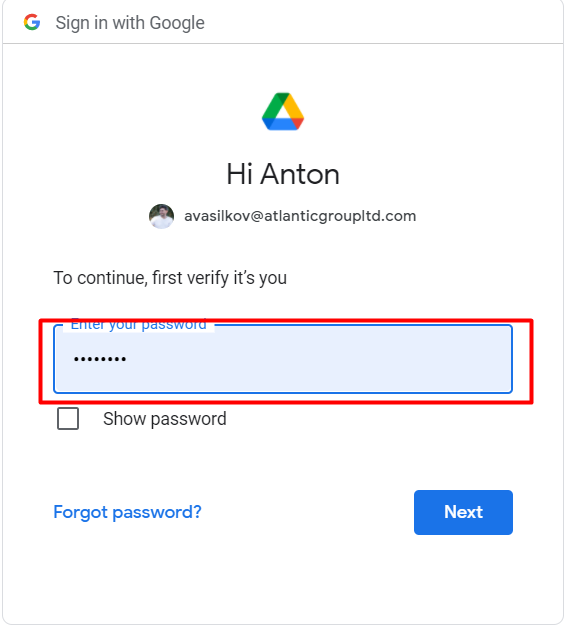Focus the Enter your password field
This screenshot has height=635, width=571.
(x=283, y=359)
